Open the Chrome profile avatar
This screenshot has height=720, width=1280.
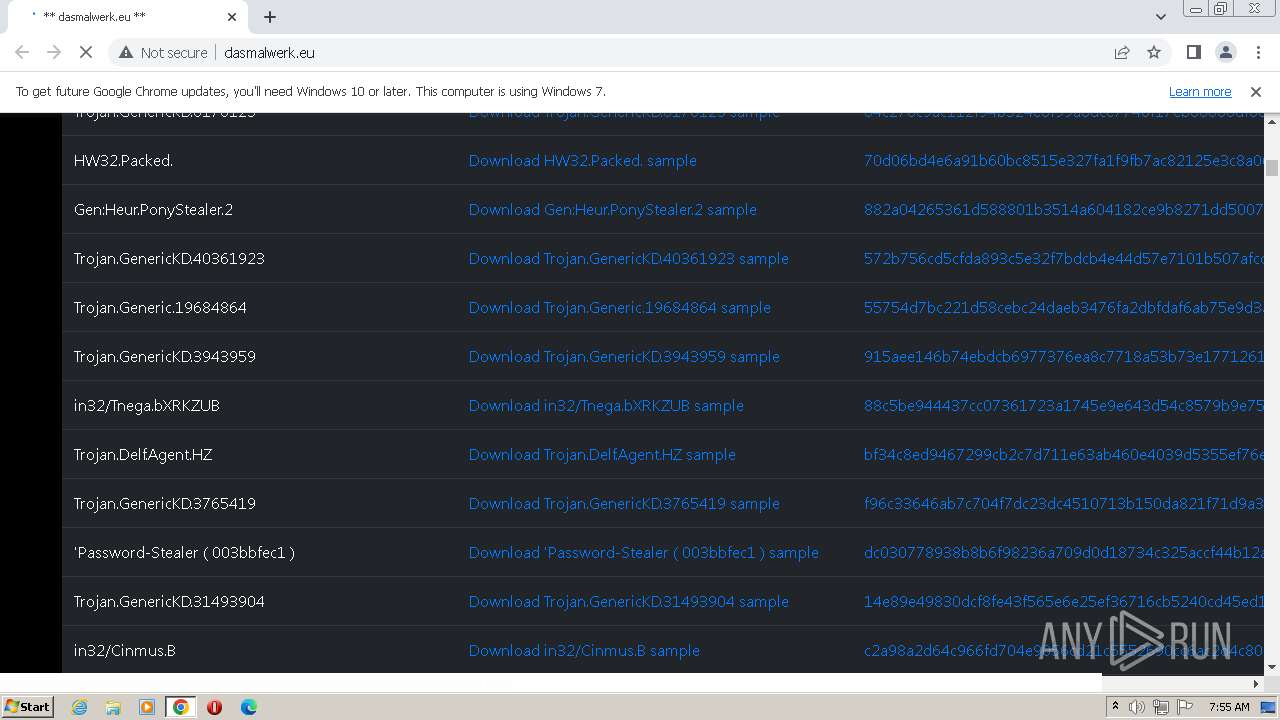pos(1225,52)
